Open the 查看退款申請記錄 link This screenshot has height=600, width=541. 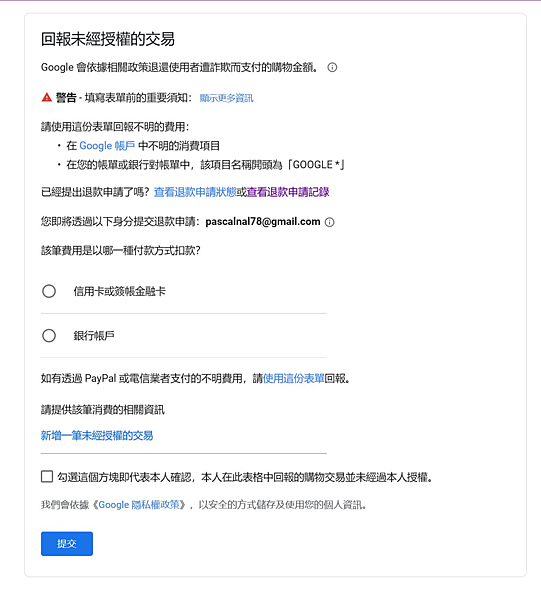pos(288,192)
